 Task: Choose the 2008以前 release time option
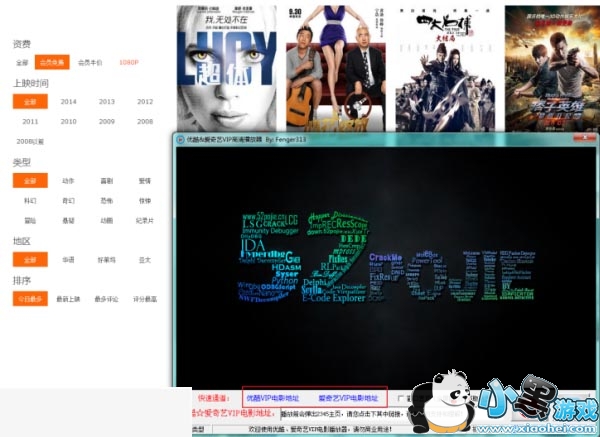pos(30,142)
